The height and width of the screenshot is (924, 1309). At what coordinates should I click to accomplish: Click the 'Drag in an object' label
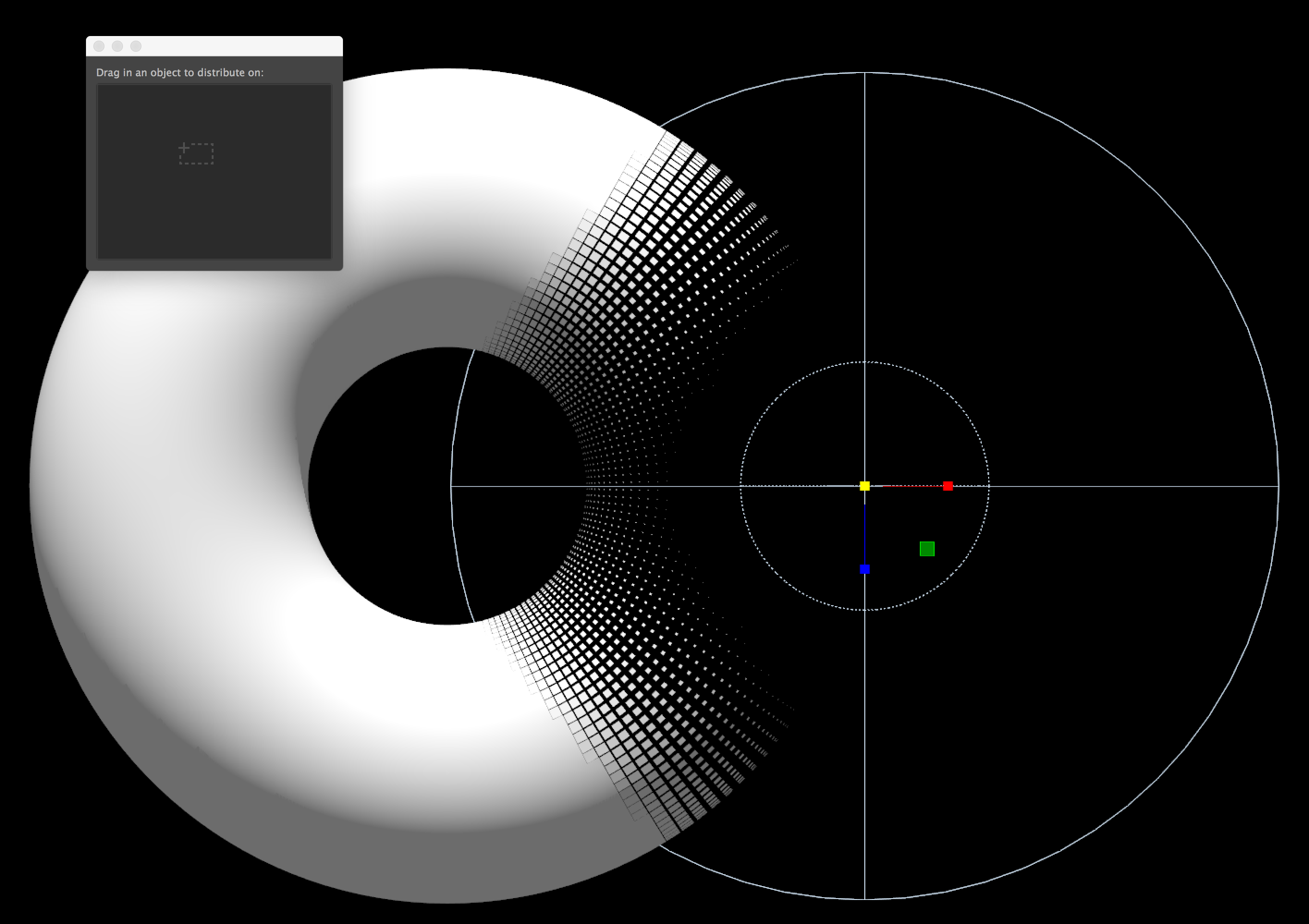click(180, 73)
